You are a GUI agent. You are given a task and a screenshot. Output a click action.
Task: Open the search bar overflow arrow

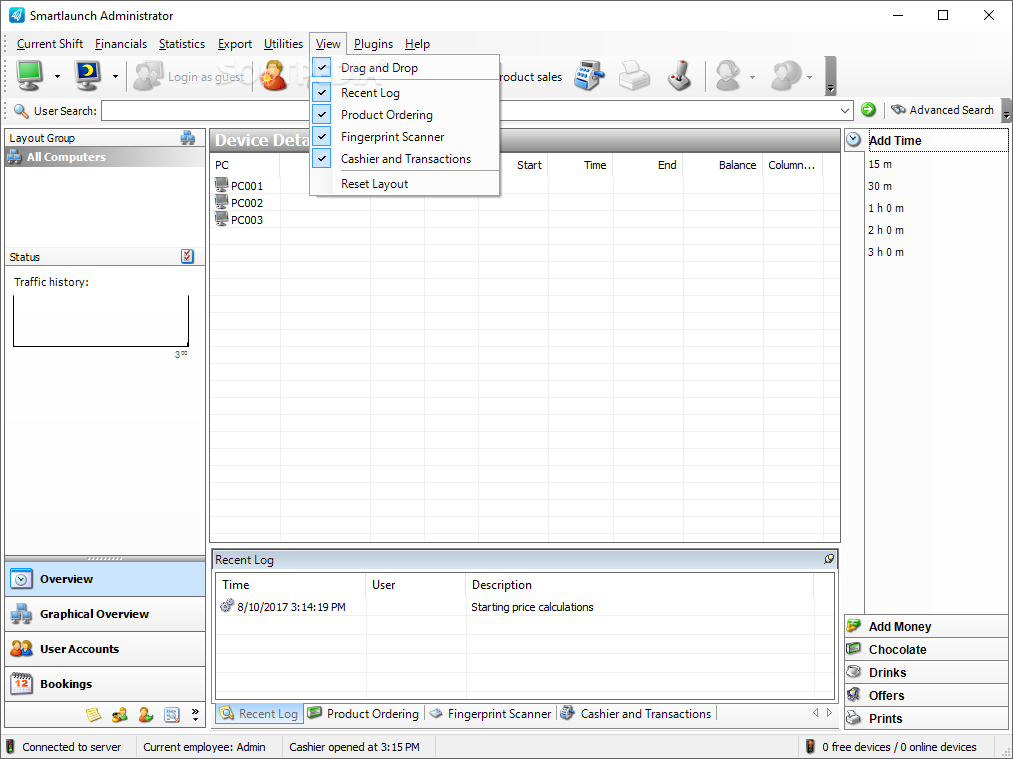tap(1006, 110)
